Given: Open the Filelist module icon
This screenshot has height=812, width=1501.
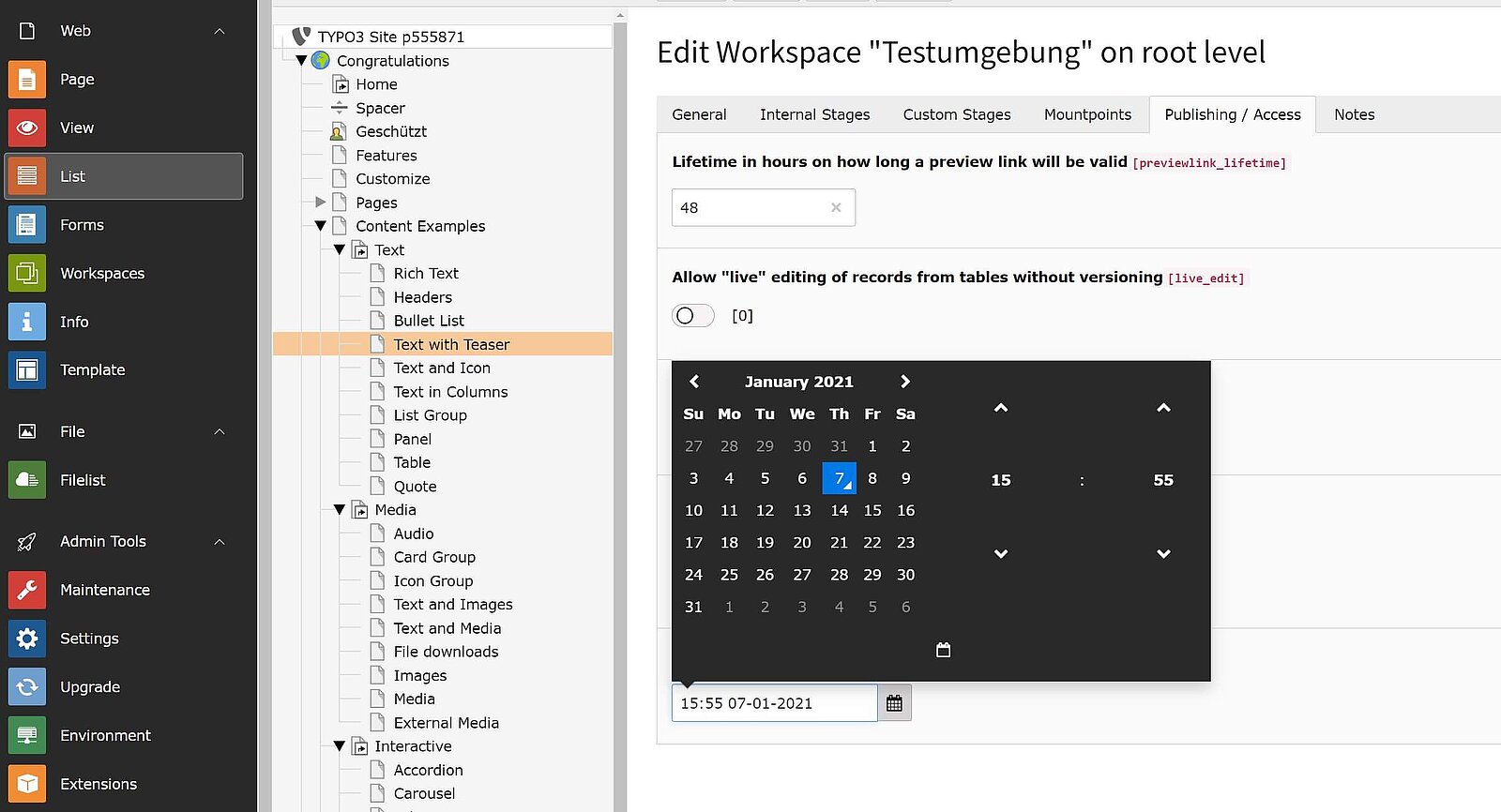Looking at the screenshot, I should (x=27, y=480).
